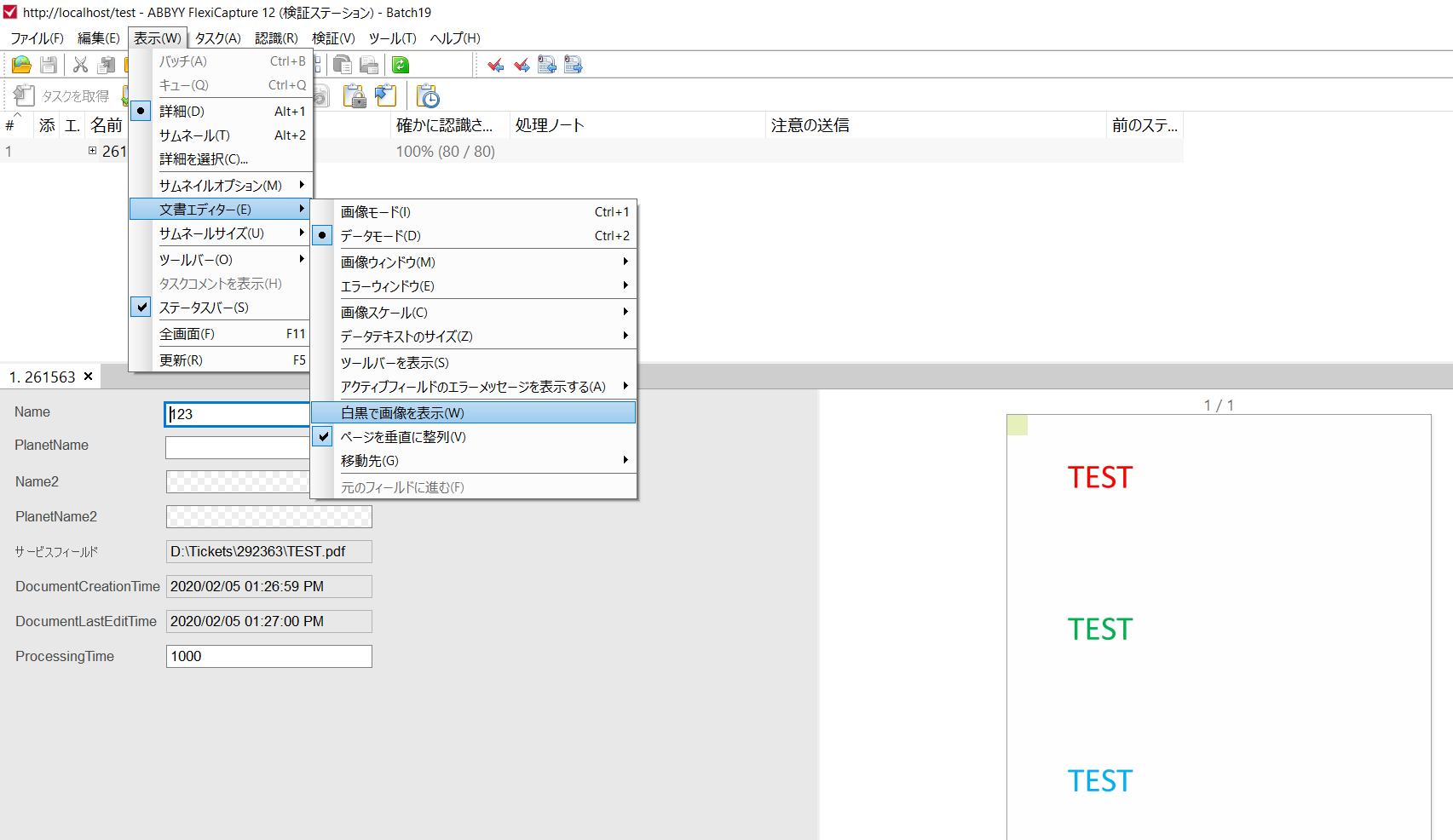Image resolution: width=1453 pixels, height=840 pixels.
Task: Open the 編集(E) menu
Action: (99, 38)
